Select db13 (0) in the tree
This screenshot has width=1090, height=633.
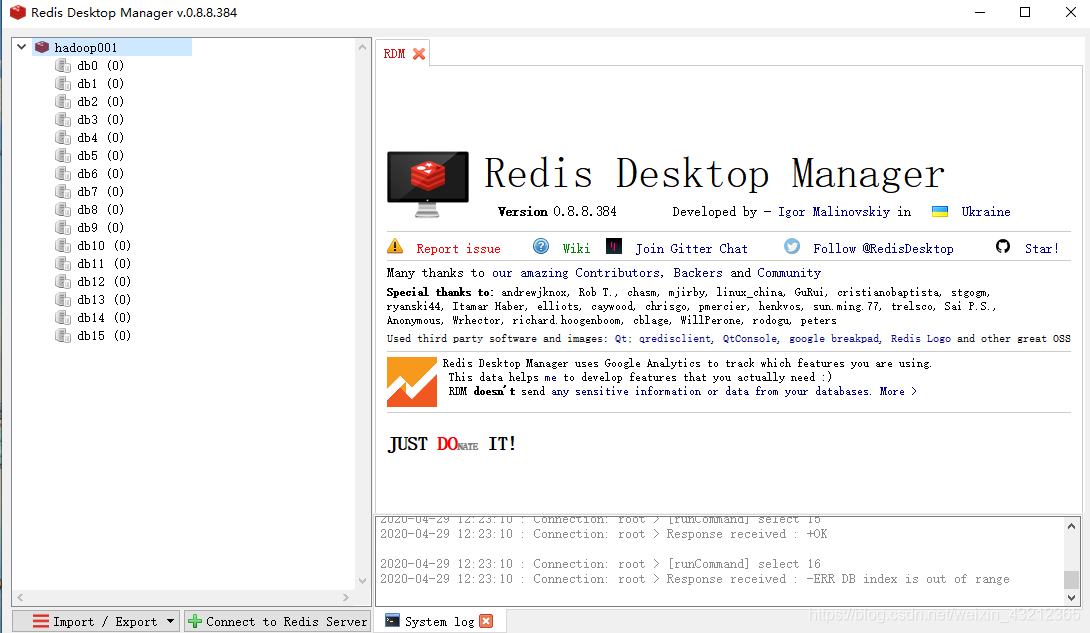pos(104,299)
